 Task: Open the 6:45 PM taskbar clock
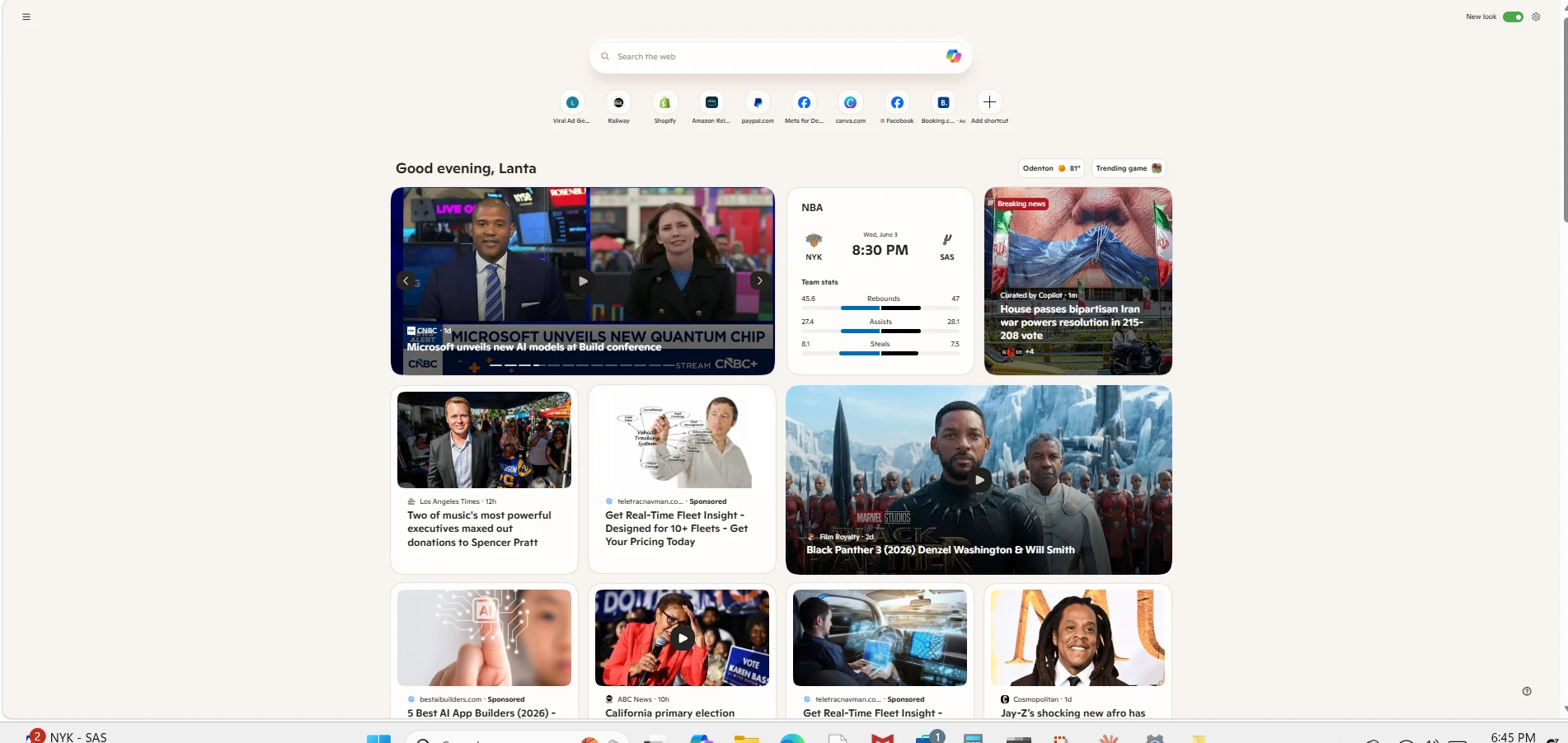(x=1513, y=737)
